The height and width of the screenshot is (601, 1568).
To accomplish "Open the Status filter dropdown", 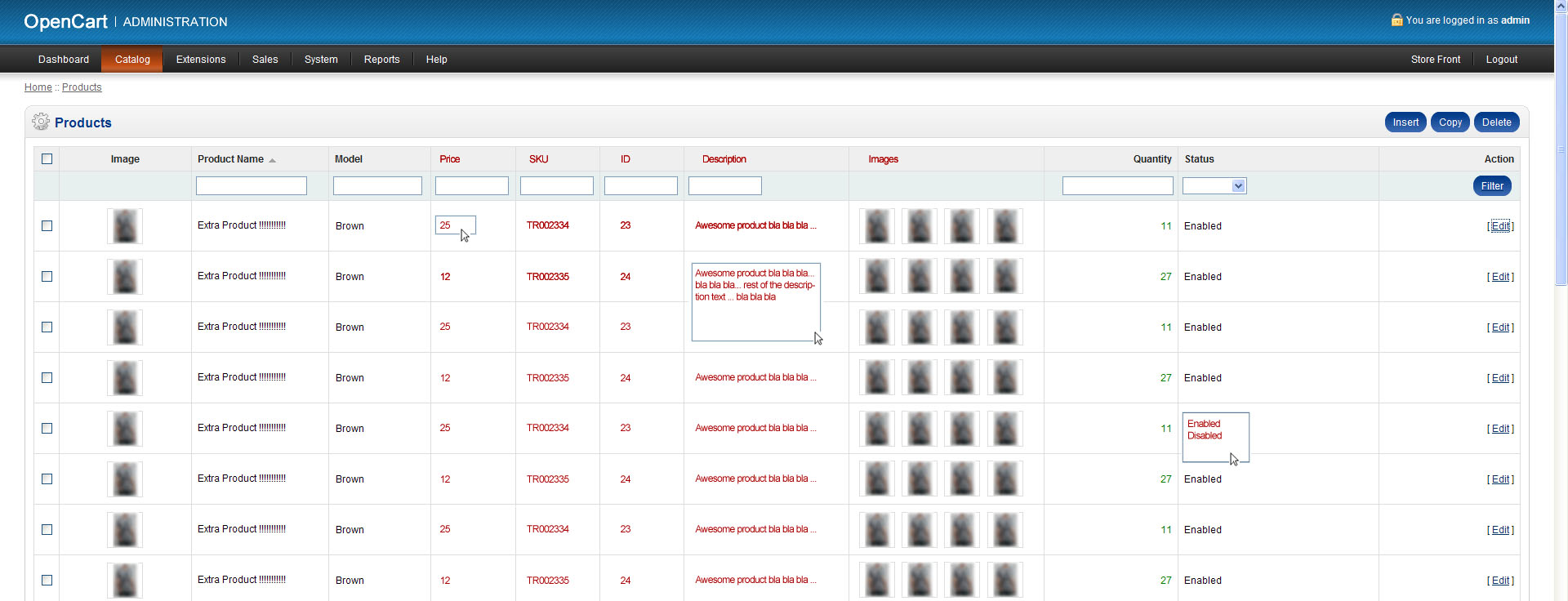I will coord(1214,186).
